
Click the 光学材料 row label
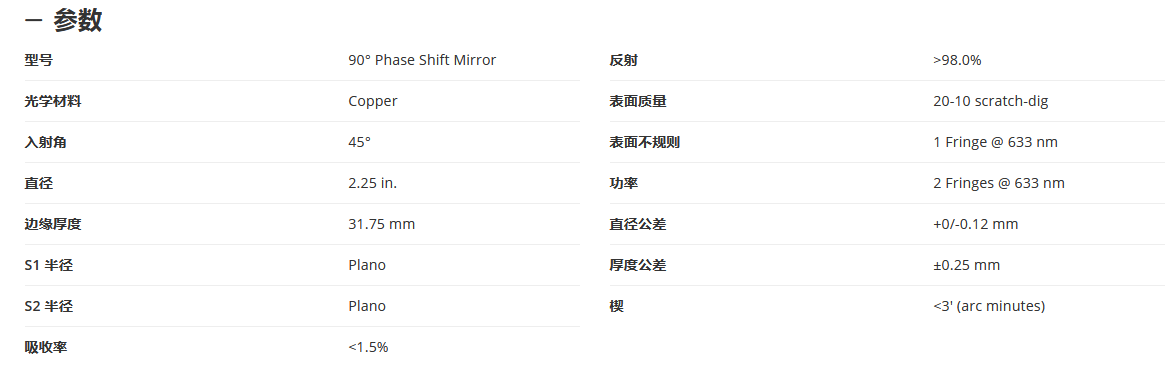(x=52, y=101)
